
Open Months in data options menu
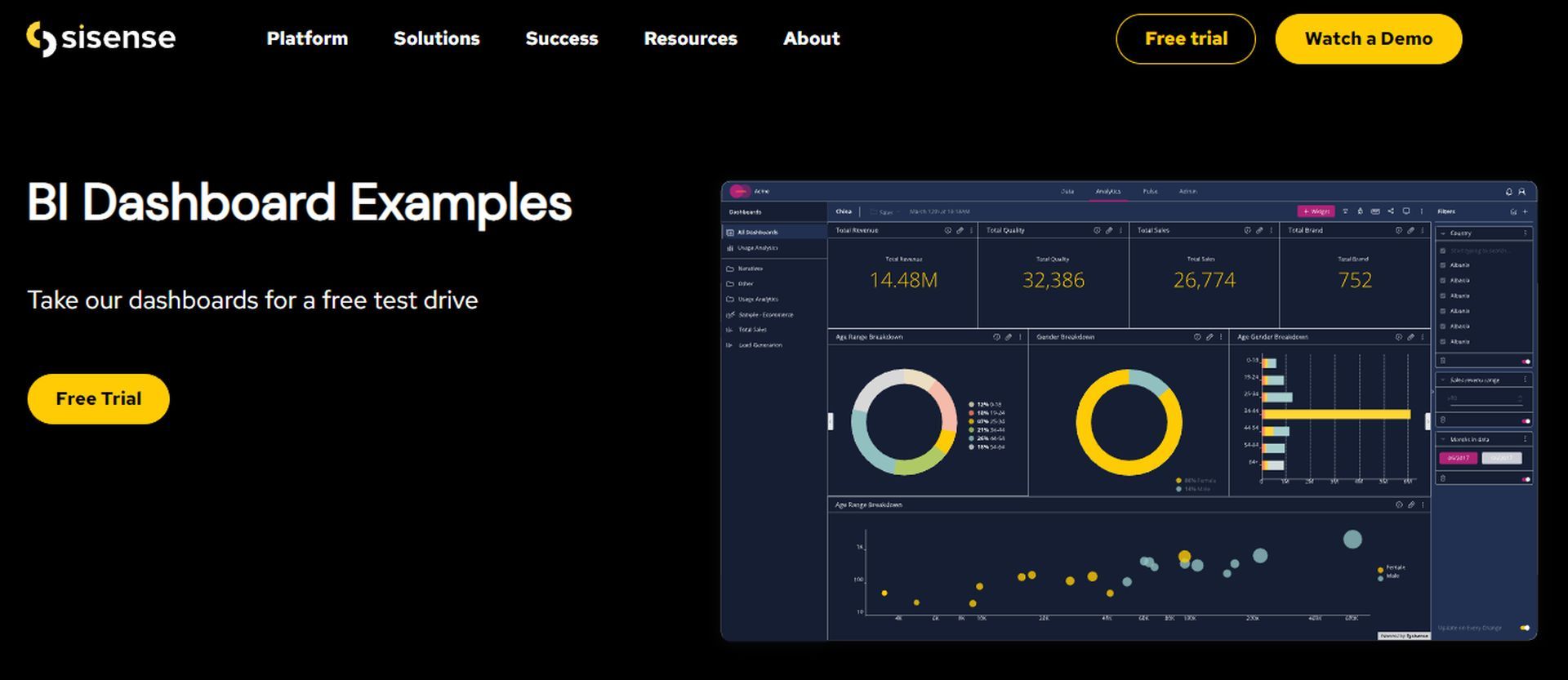(x=1525, y=439)
